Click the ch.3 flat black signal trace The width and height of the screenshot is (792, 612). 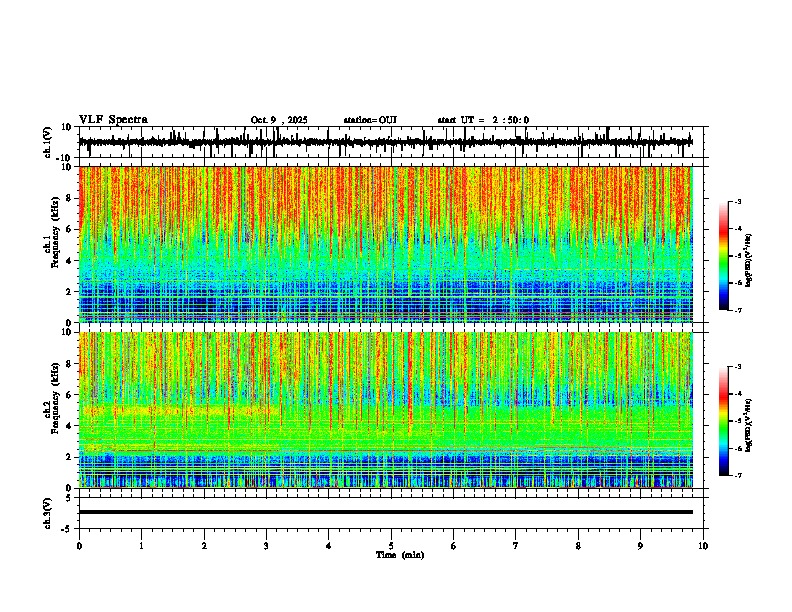tap(385, 512)
